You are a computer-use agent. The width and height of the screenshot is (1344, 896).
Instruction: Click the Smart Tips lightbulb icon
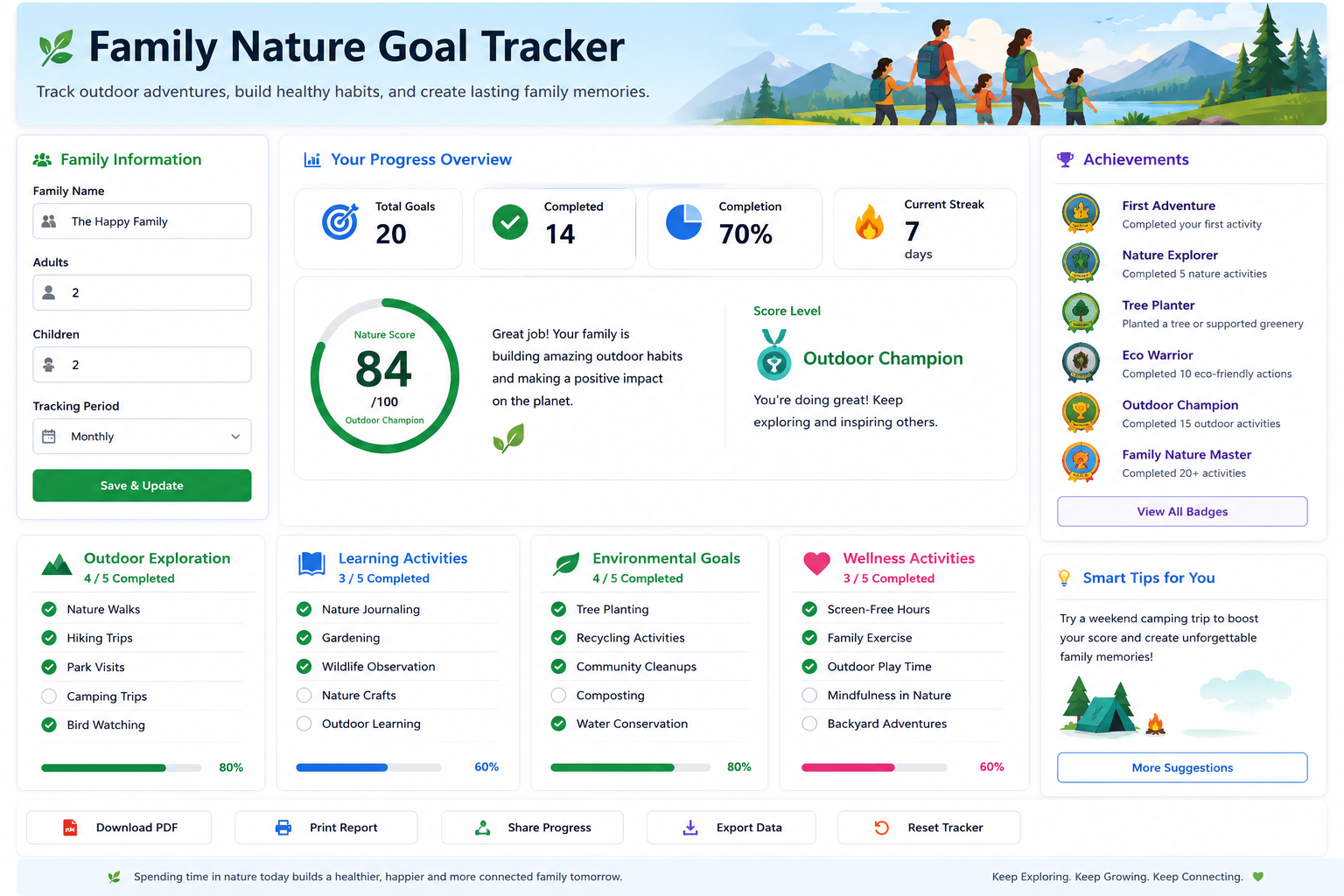[x=1064, y=578]
